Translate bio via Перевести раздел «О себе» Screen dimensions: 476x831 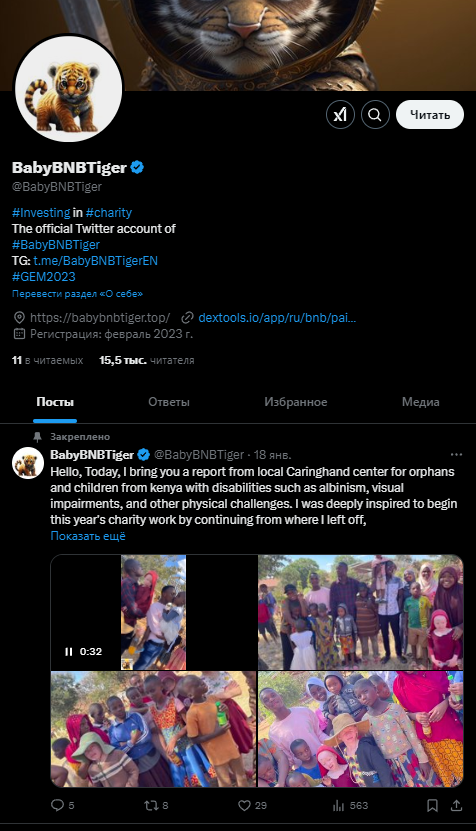(77, 293)
